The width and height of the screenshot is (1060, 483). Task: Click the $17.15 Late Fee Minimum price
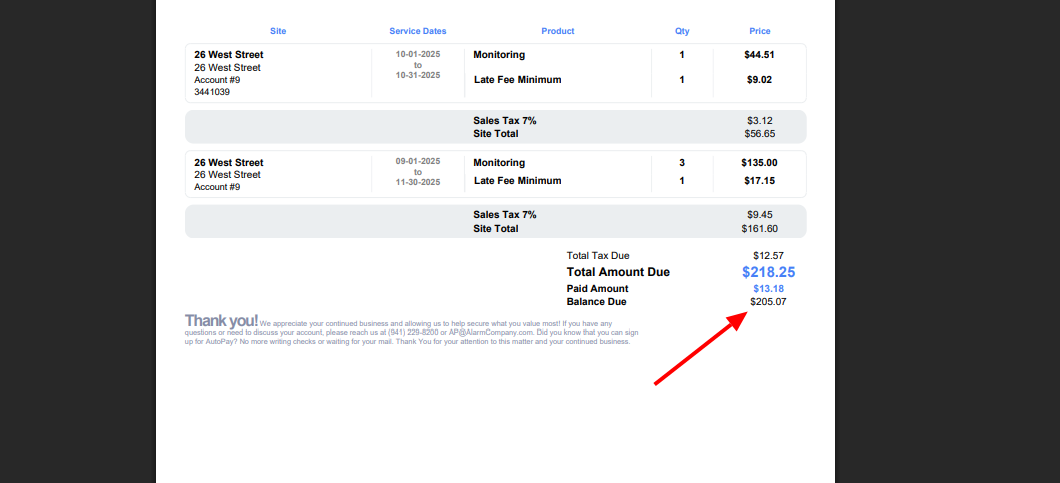[760, 181]
